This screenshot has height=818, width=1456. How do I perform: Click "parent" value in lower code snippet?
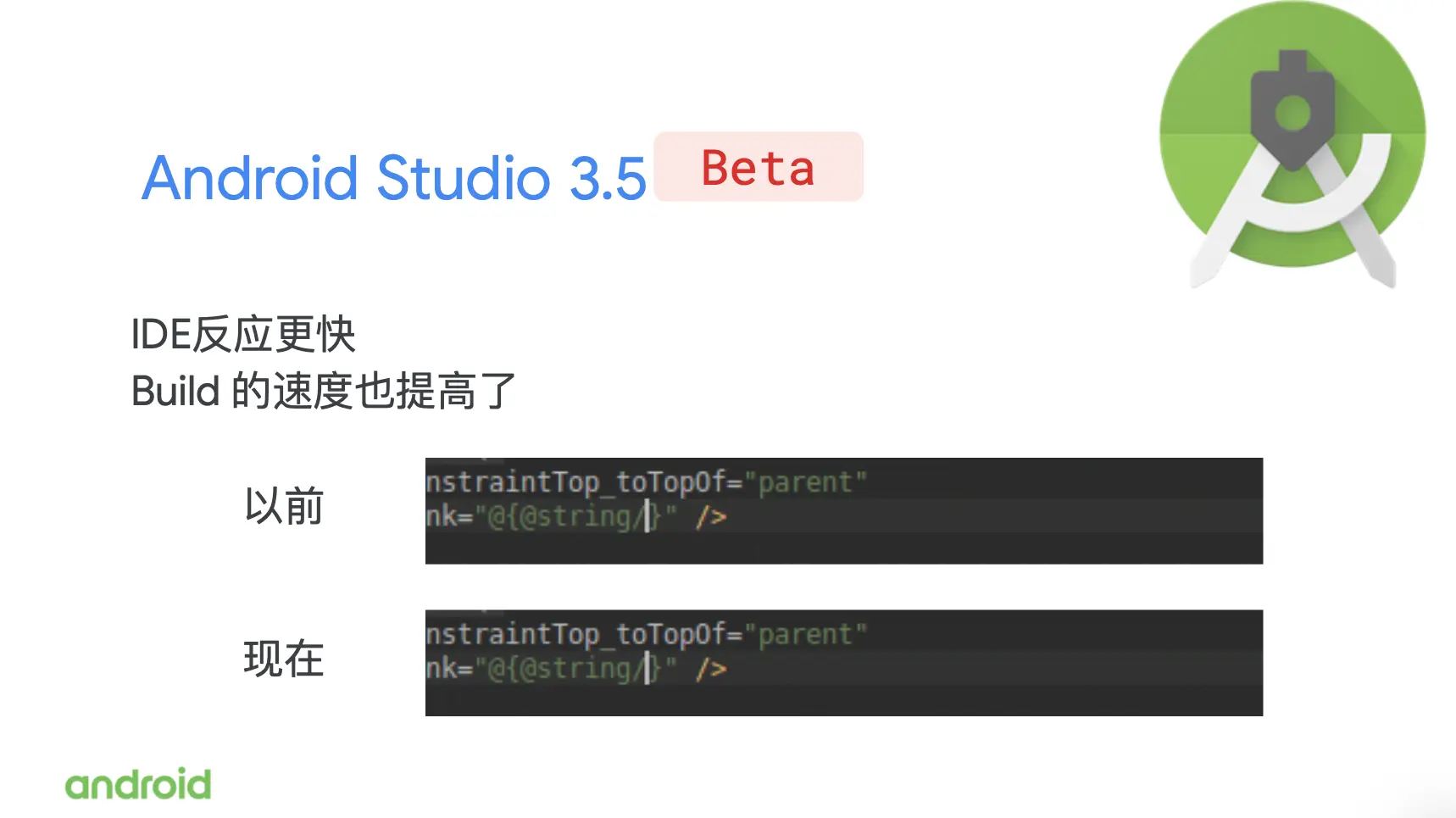click(805, 634)
